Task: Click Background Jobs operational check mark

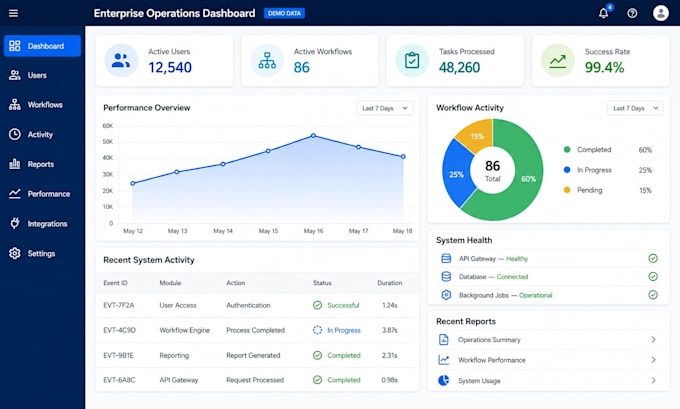Action: [653, 295]
